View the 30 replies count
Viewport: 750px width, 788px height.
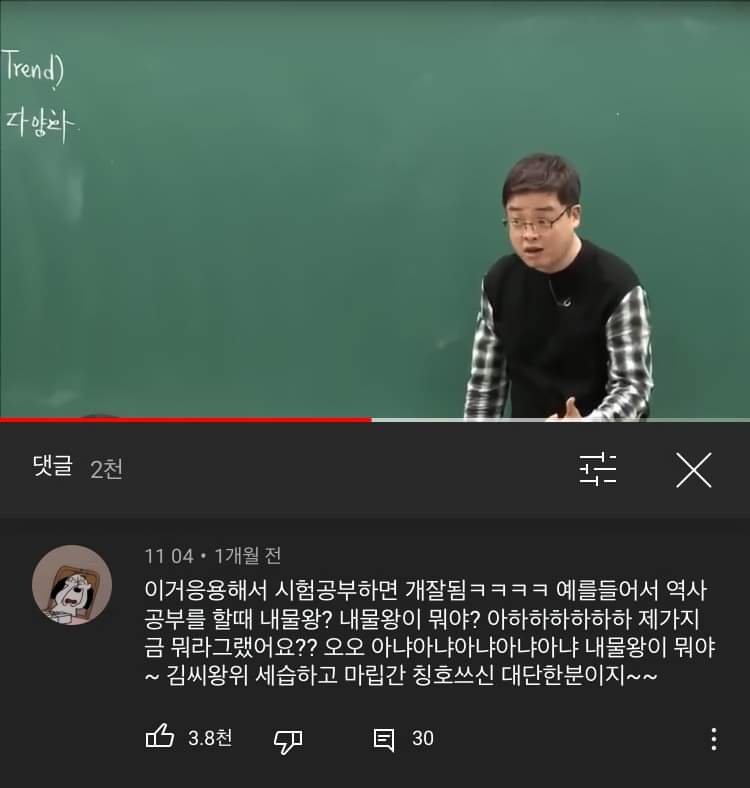[x=423, y=738]
